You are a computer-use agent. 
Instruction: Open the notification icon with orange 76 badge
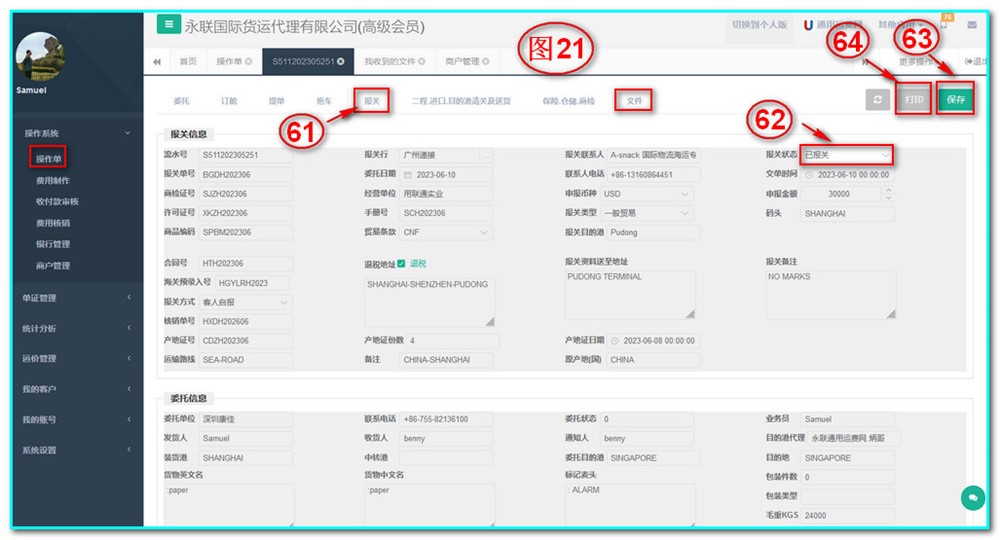click(x=945, y=22)
